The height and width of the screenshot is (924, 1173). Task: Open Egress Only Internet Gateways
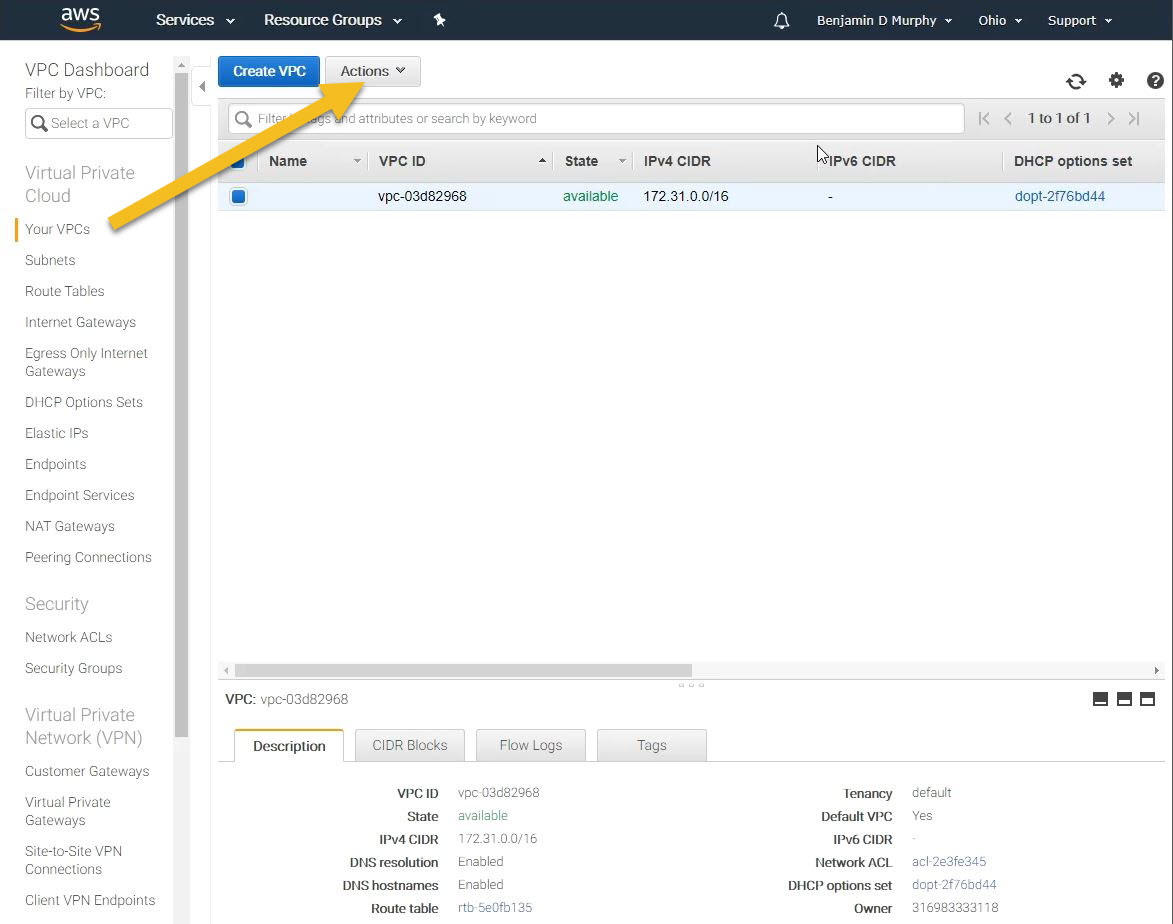click(x=86, y=362)
